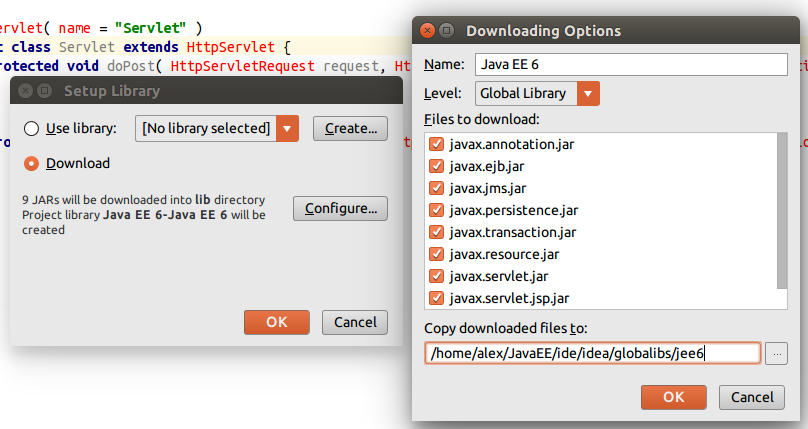This screenshot has height=429, width=808.
Task: Uncheck the javax.servlet.jar checkbox
Action: tap(436, 276)
